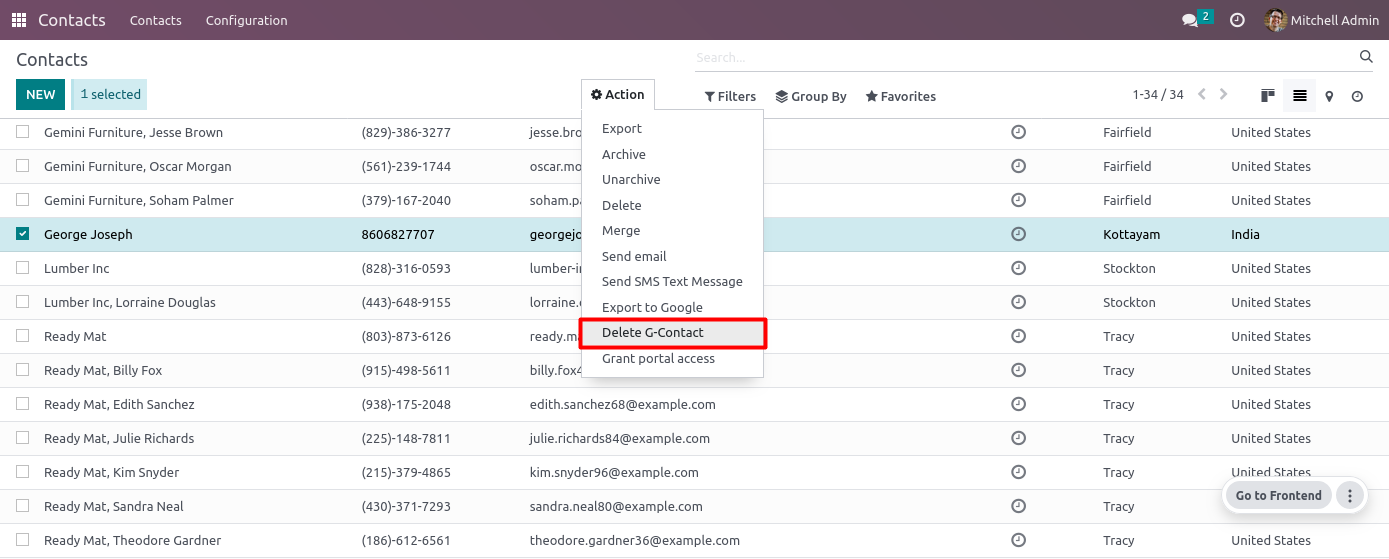Open the activities clock icon in navbar

pos(1237,20)
